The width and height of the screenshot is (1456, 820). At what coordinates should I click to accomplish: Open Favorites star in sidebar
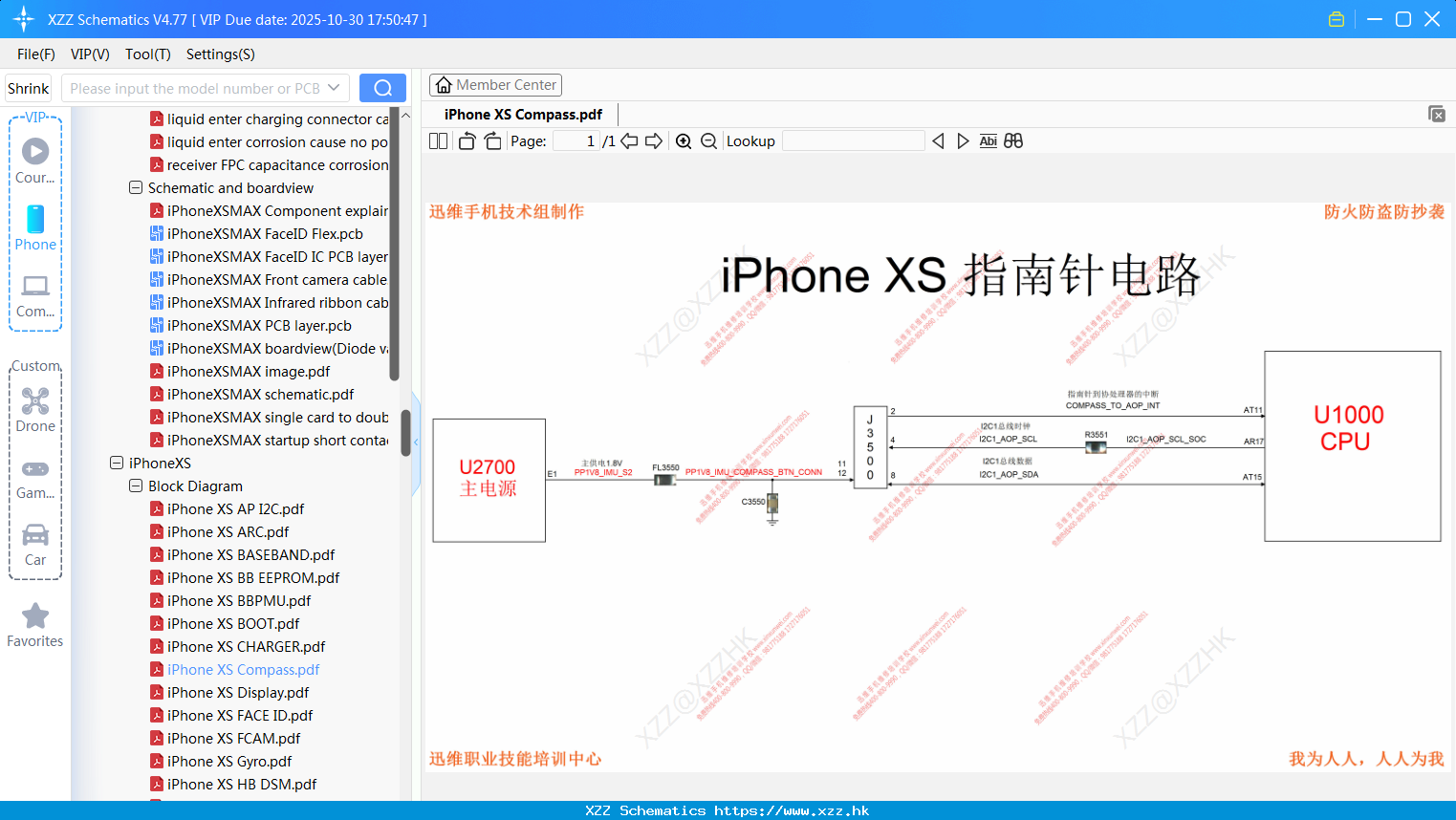pos(35,625)
